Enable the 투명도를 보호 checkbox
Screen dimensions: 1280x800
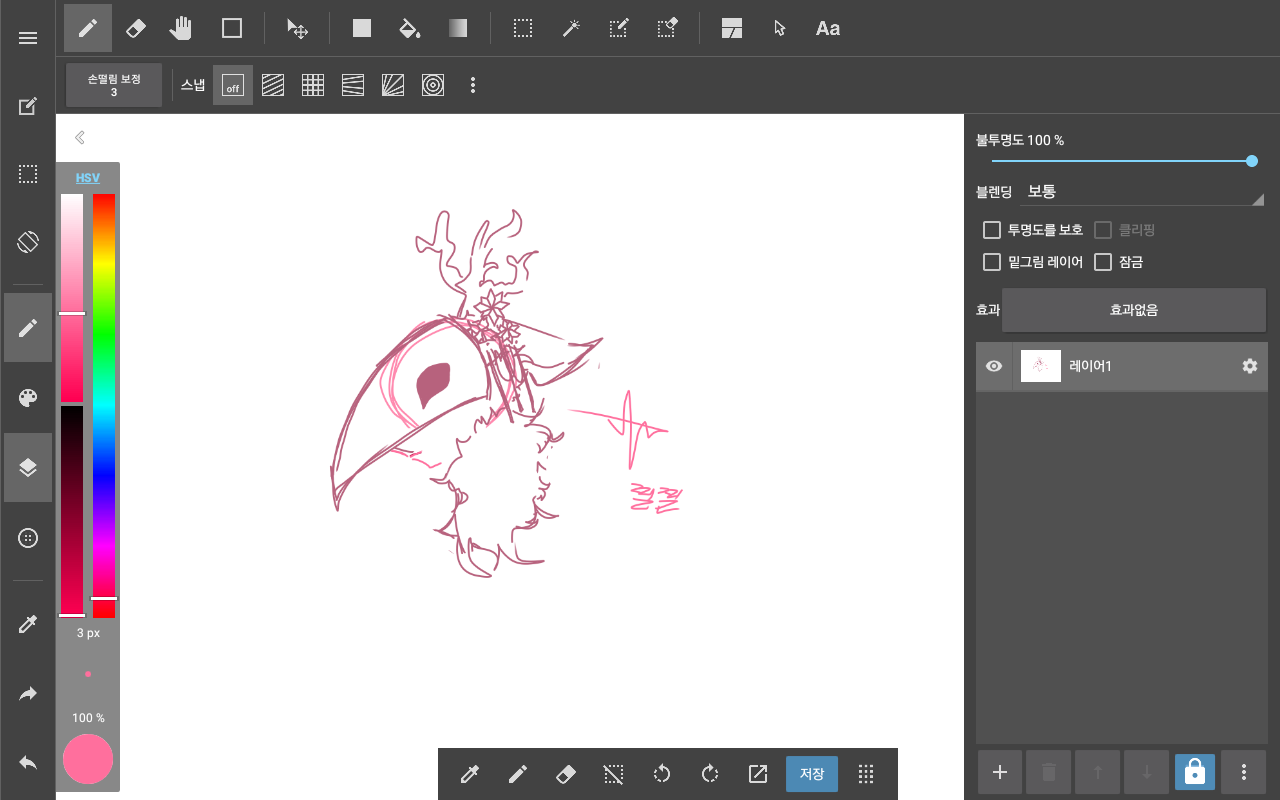(x=992, y=230)
